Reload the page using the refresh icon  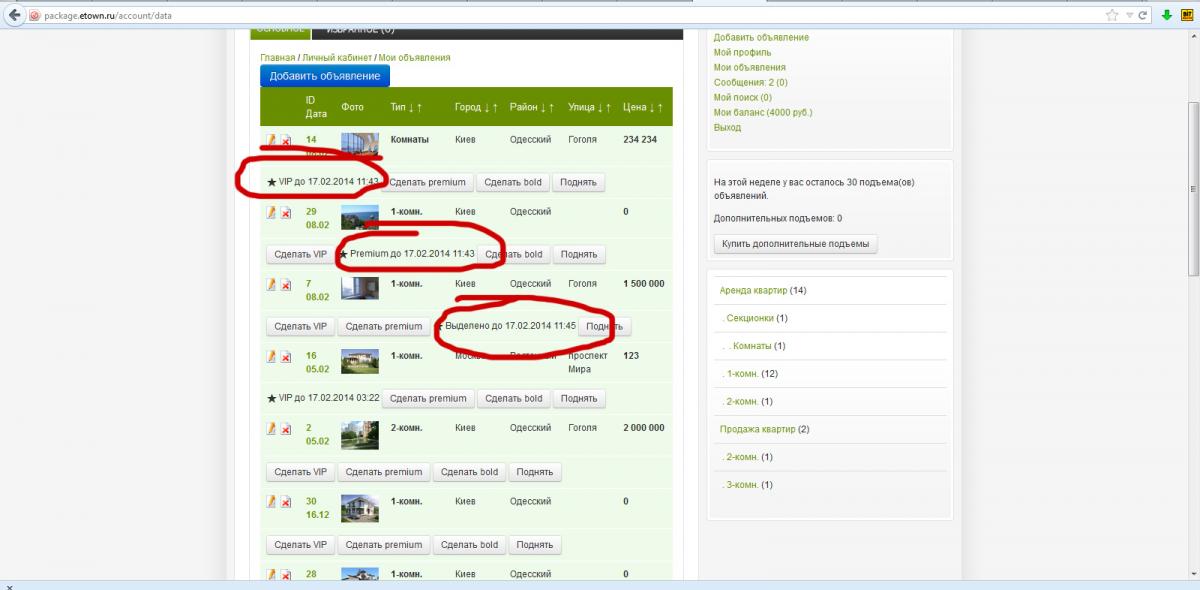(x=1144, y=15)
